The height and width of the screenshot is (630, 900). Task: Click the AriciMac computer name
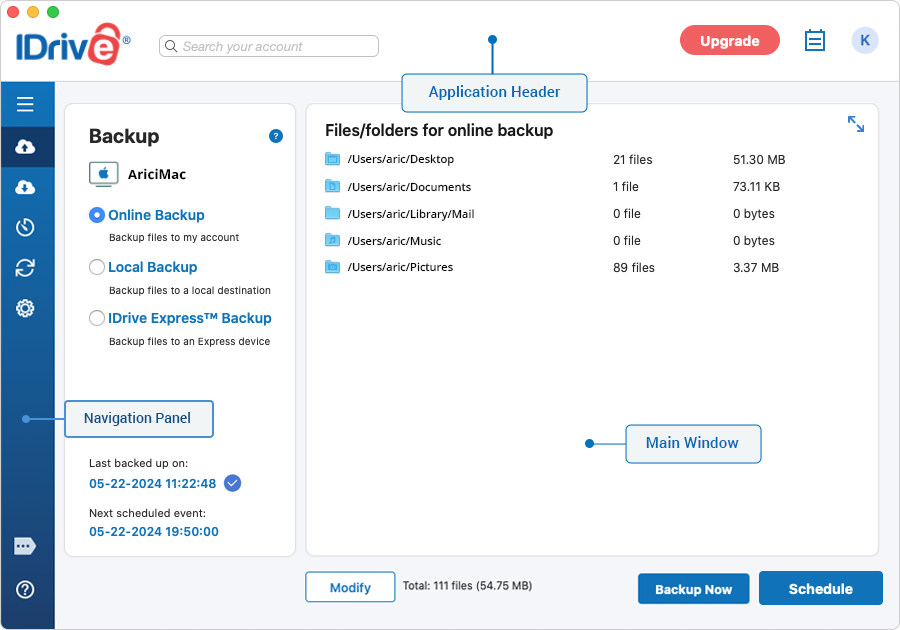click(157, 174)
